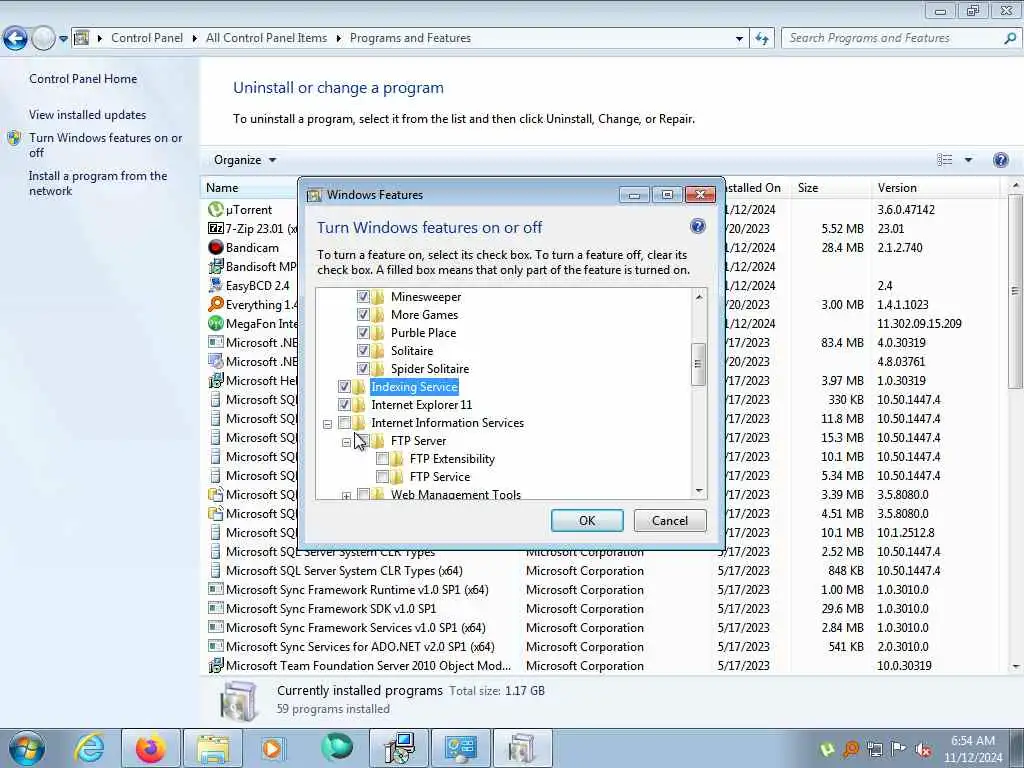The height and width of the screenshot is (768, 1024).
Task: Click the Windows features shield icon
Action: [x=14, y=138]
